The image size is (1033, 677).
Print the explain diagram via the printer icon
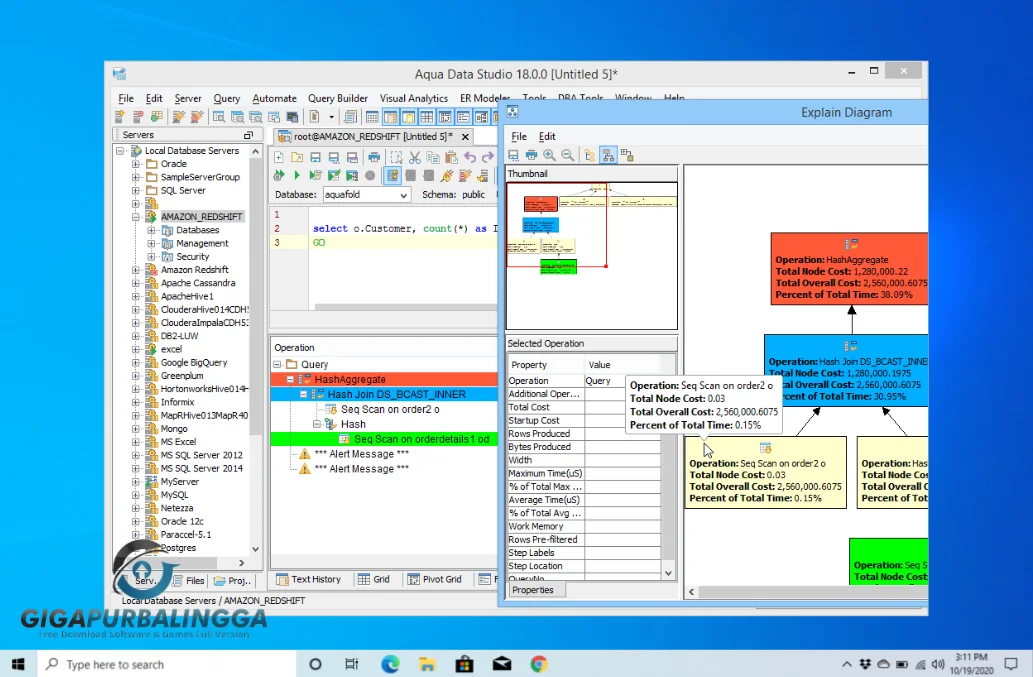pos(531,155)
